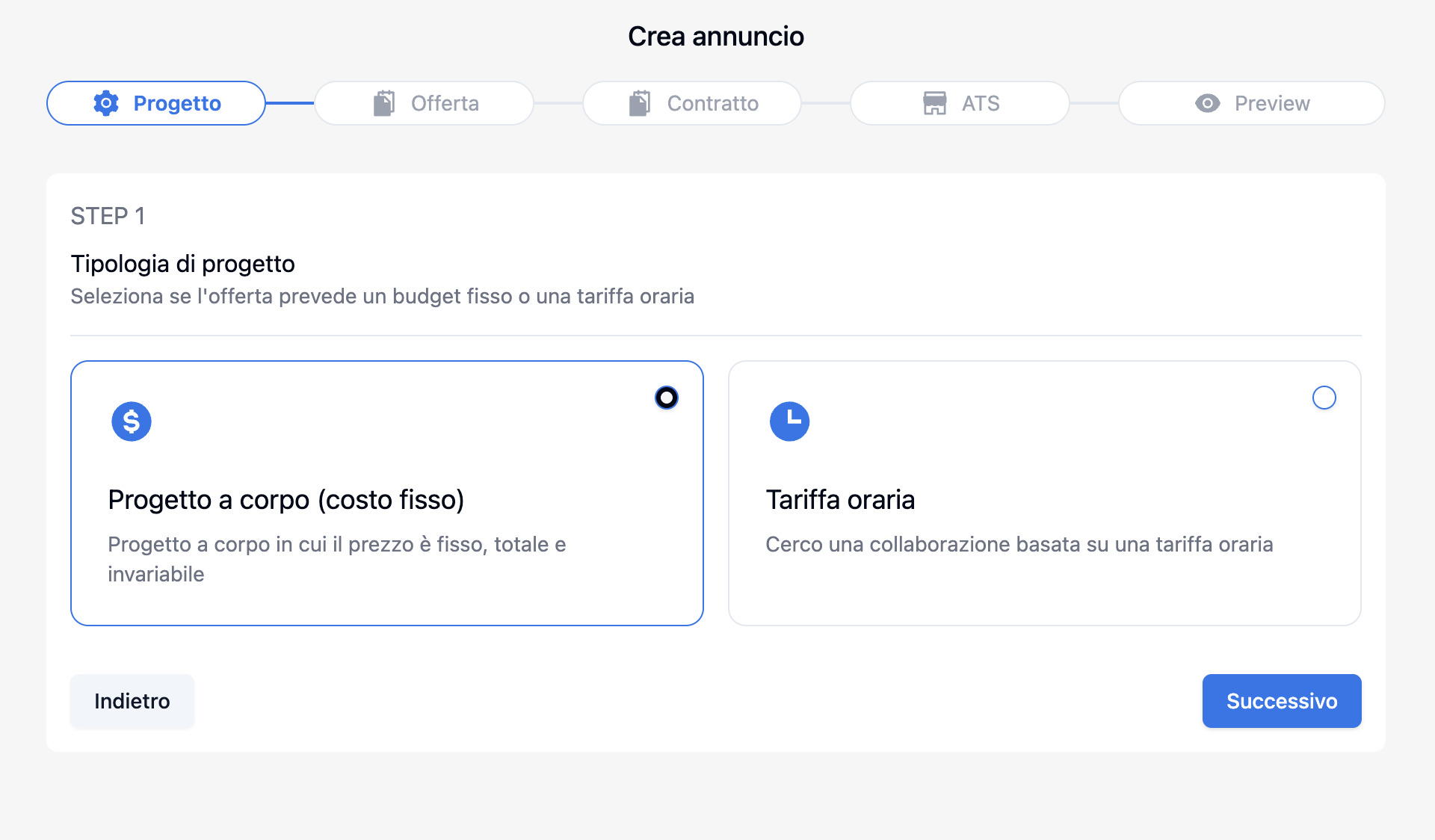Viewport: 1435px width, 840px height.
Task: Click the eye icon on the Preview step
Action: tap(1207, 103)
